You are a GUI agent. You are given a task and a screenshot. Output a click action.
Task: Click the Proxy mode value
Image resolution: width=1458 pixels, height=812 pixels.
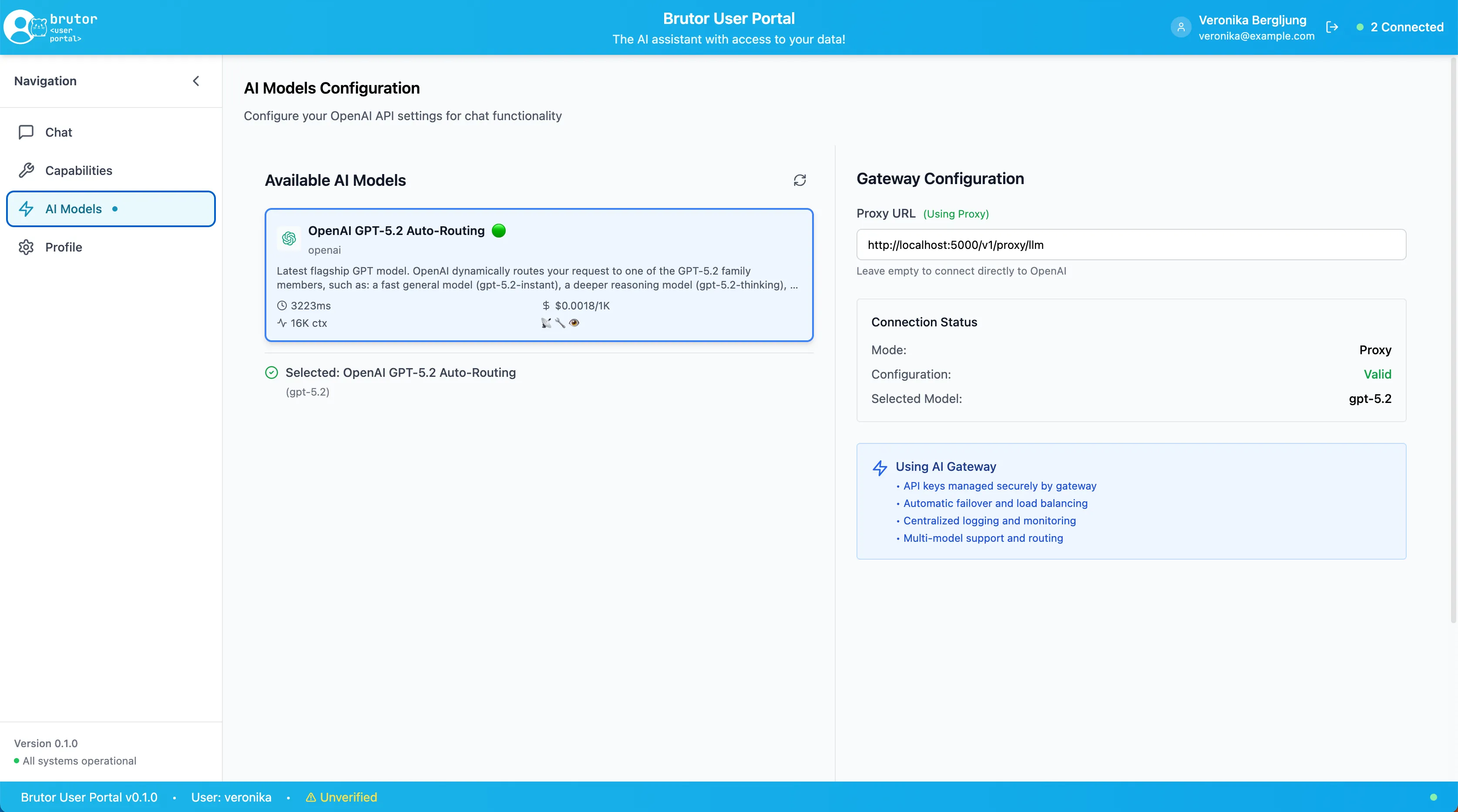pos(1375,350)
